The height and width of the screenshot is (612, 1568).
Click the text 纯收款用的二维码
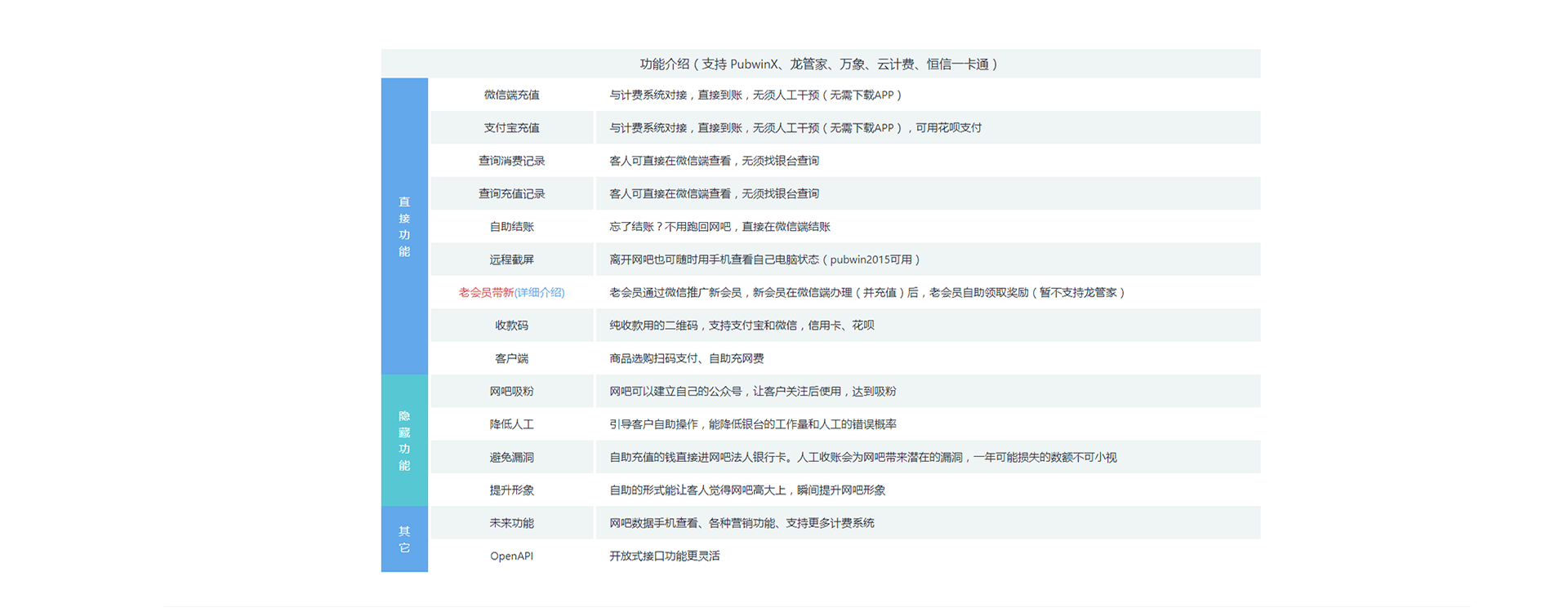click(x=653, y=325)
